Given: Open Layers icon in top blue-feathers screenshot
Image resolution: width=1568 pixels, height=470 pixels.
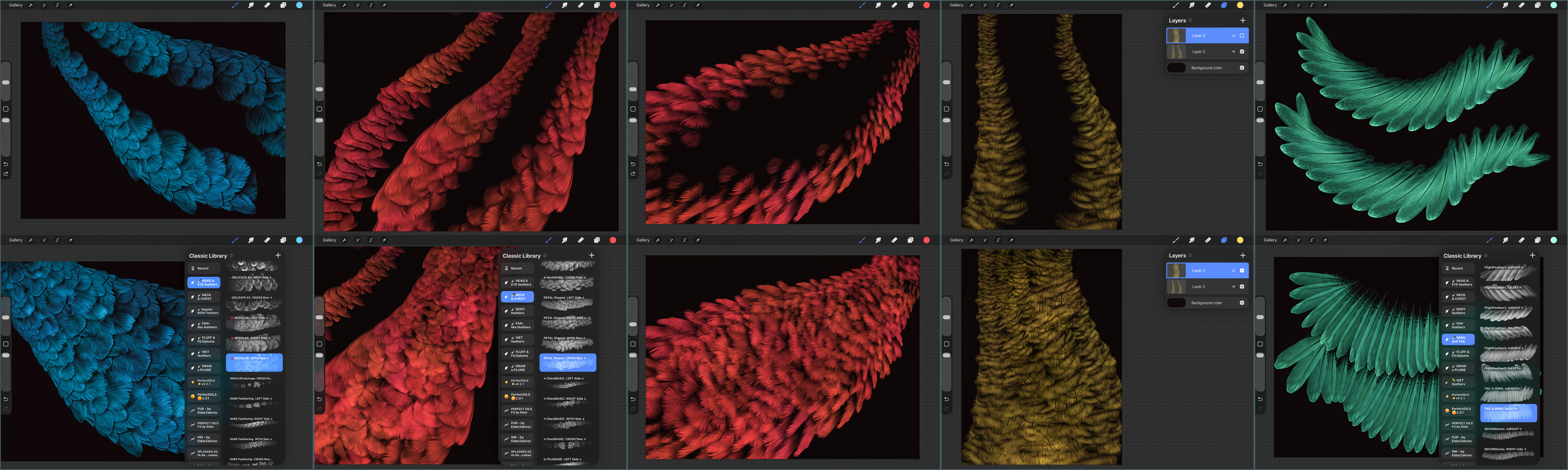Looking at the screenshot, I should [x=283, y=5].
